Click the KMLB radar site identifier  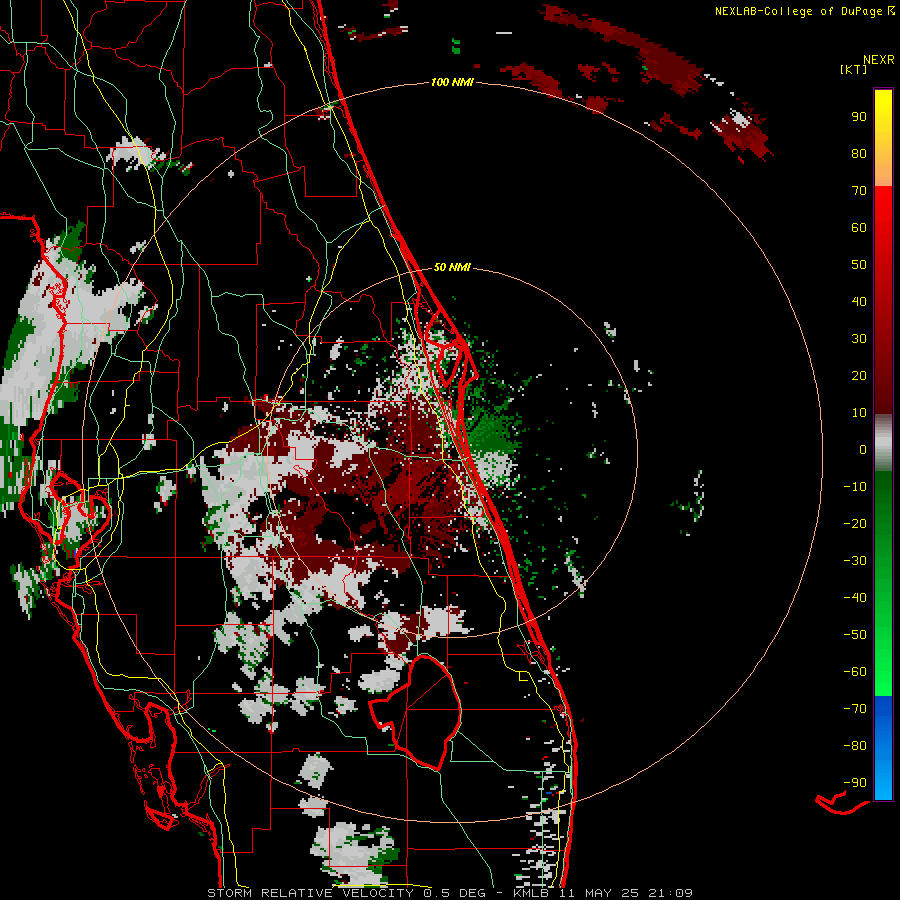[531, 893]
